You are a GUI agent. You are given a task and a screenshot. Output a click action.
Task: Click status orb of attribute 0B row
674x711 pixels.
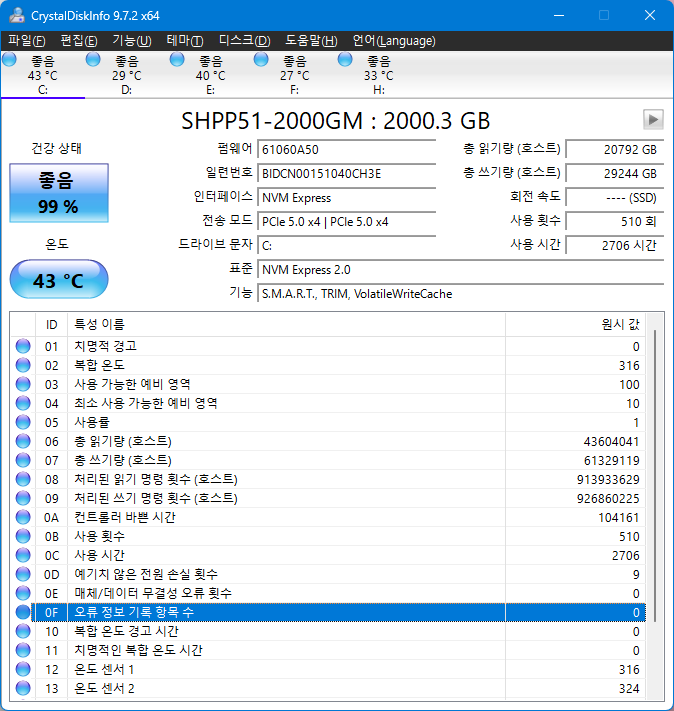click(x=23, y=536)
